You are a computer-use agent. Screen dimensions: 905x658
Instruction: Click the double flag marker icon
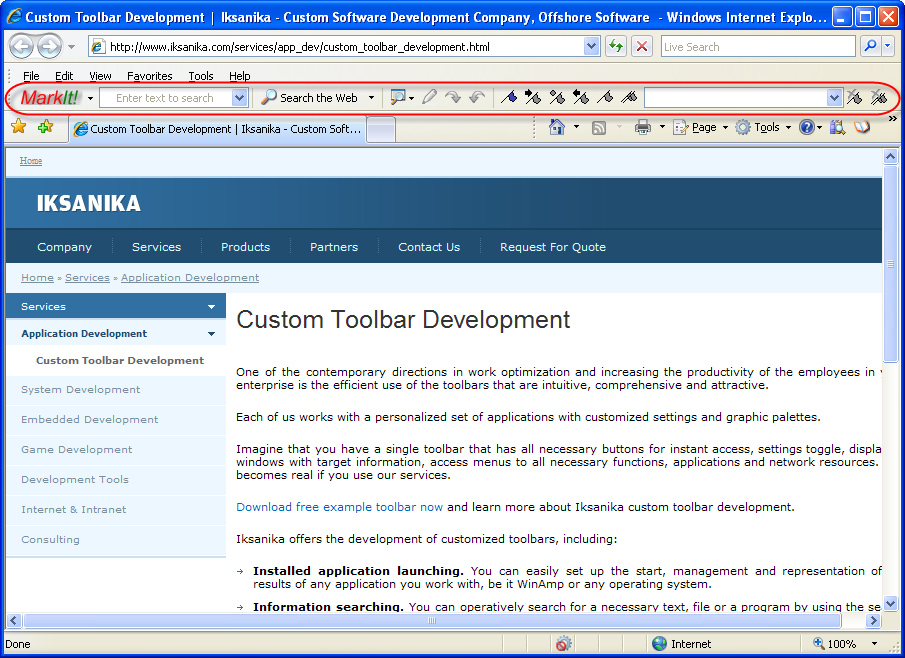pyautogui.click(x=629, y=98)
